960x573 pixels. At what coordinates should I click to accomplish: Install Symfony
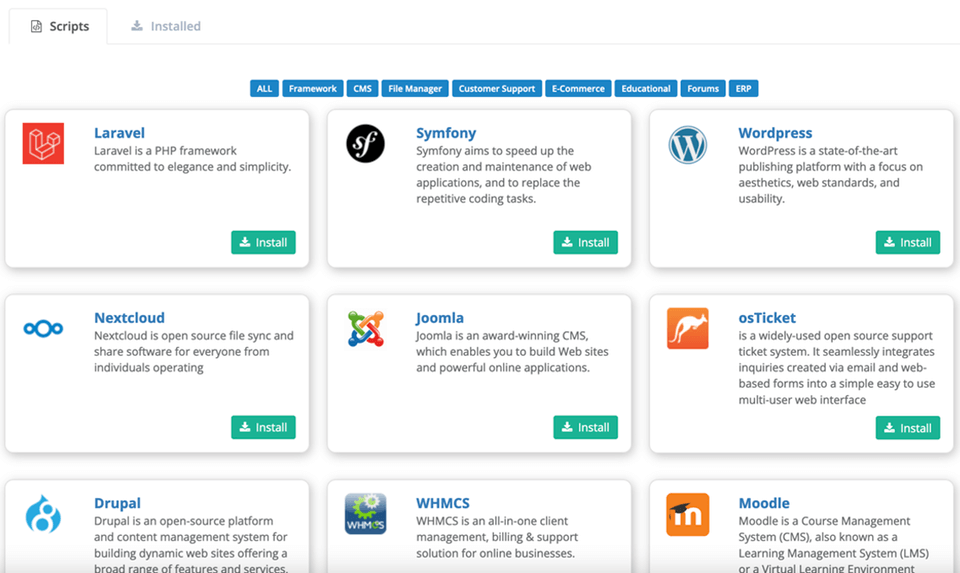click(x=585, y=242)
